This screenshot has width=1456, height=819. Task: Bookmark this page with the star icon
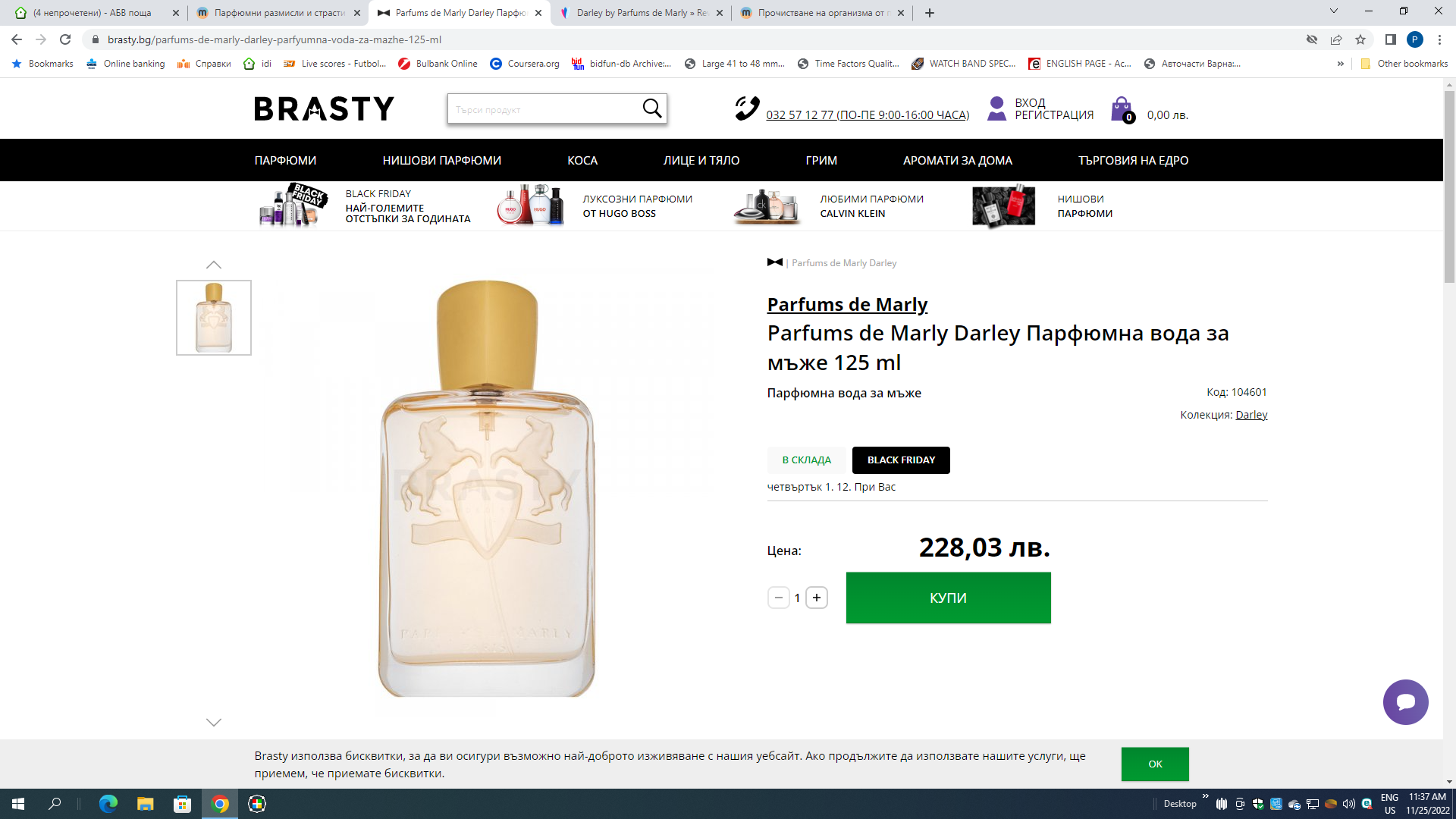[1360, 39]
